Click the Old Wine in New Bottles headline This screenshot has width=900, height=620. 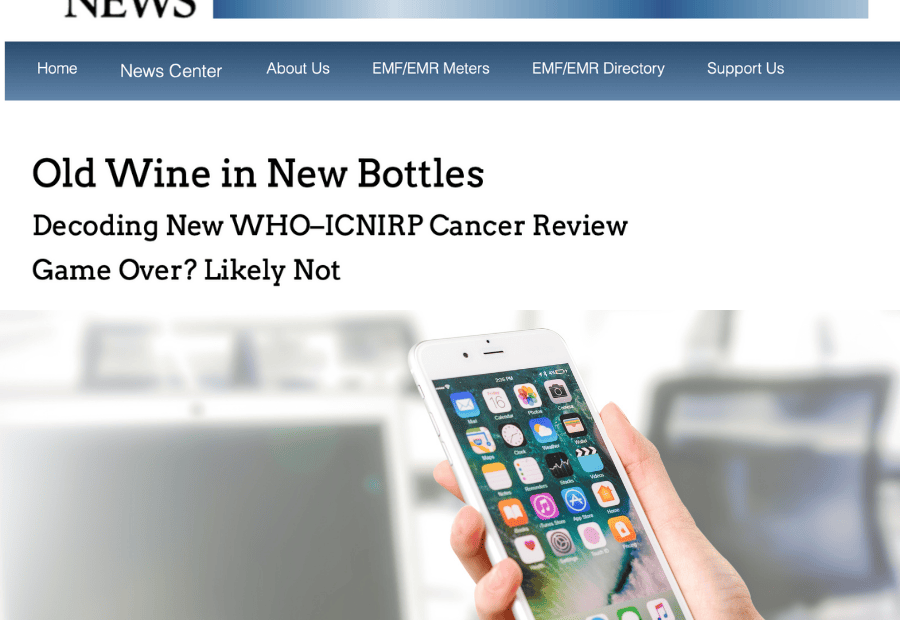click(x=258, y=173)
